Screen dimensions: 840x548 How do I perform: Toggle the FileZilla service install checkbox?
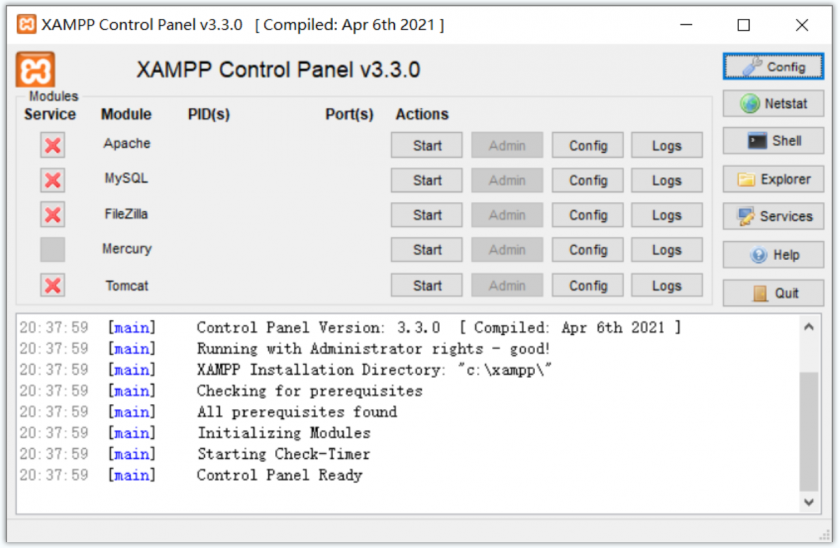(52, 215)
